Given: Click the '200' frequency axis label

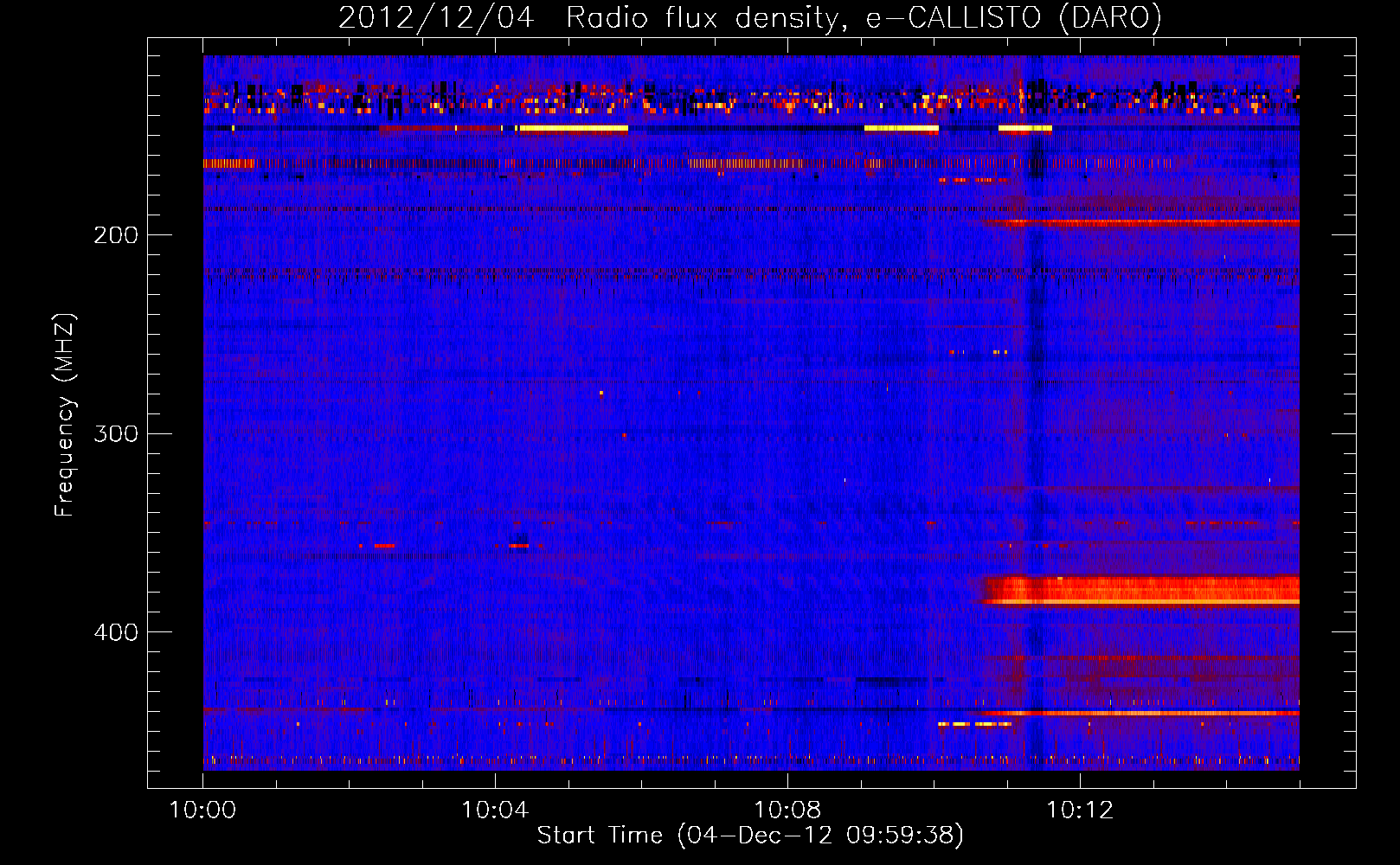Looking at the screenshot, I should tap(116, 235).
